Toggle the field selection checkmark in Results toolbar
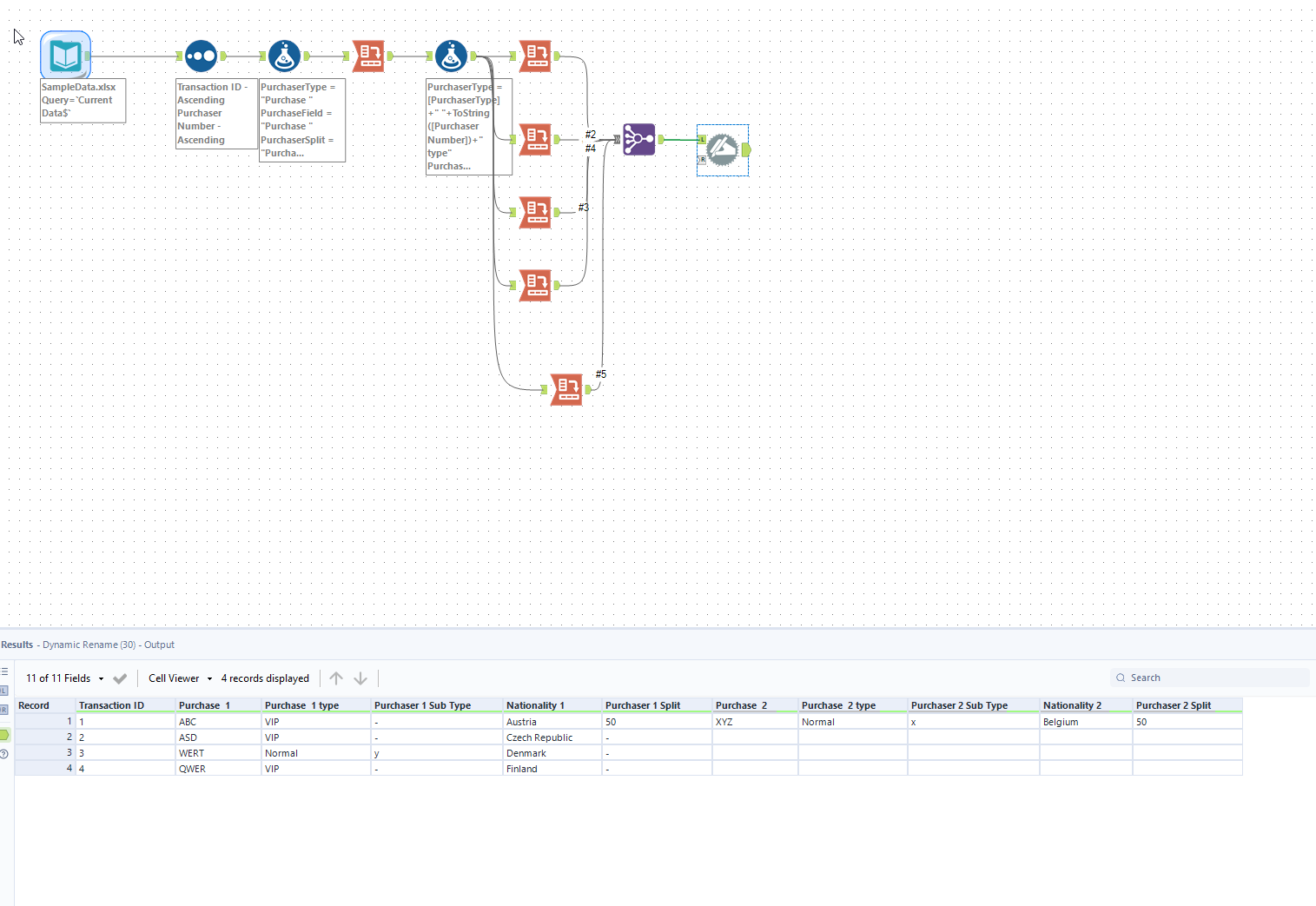This screenshot has height=906, width=1316. coord(121,678)
